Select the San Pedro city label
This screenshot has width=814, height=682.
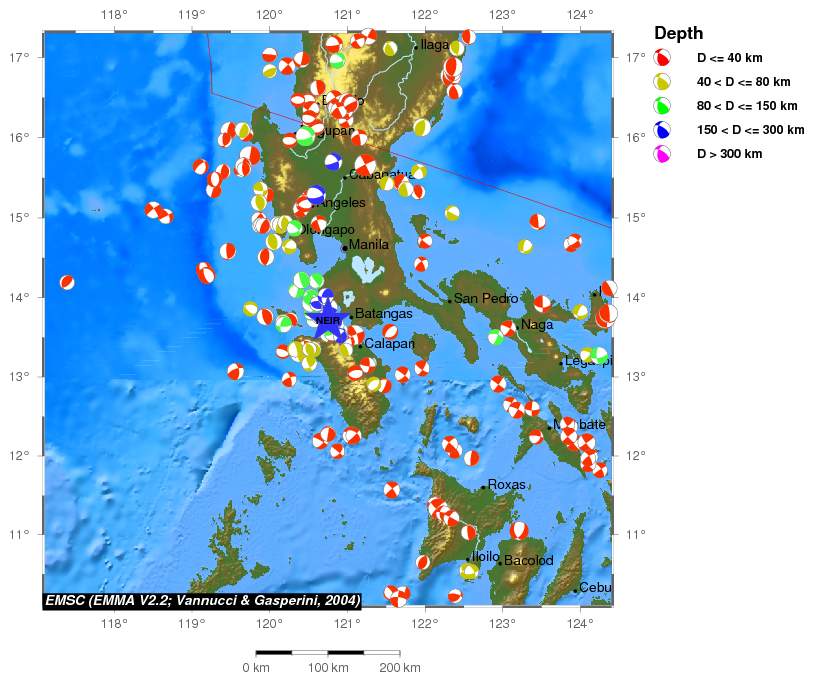[486, 298]
